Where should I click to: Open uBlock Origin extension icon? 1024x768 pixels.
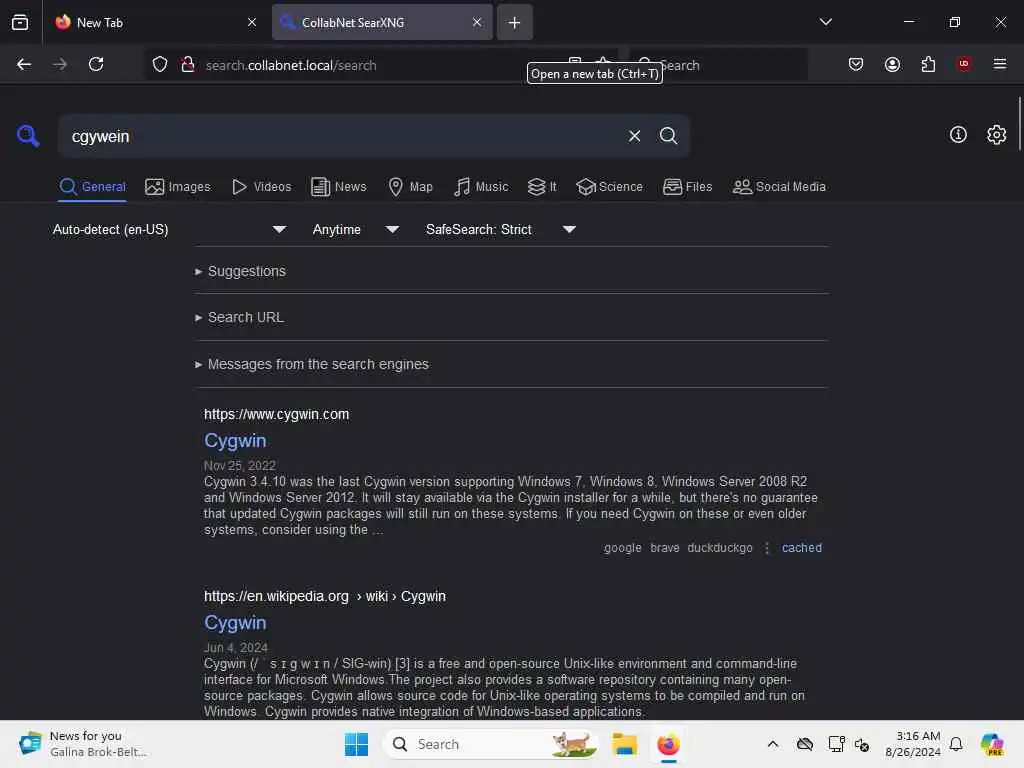pos(963,64)
